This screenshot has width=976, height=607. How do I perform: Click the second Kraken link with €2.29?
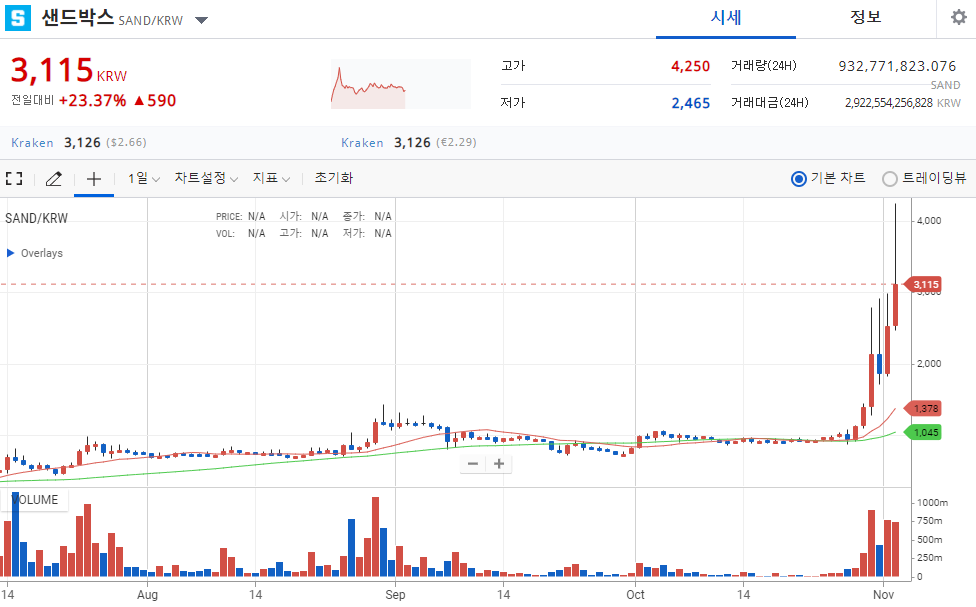pyautogui.click(x=362, y=143)
